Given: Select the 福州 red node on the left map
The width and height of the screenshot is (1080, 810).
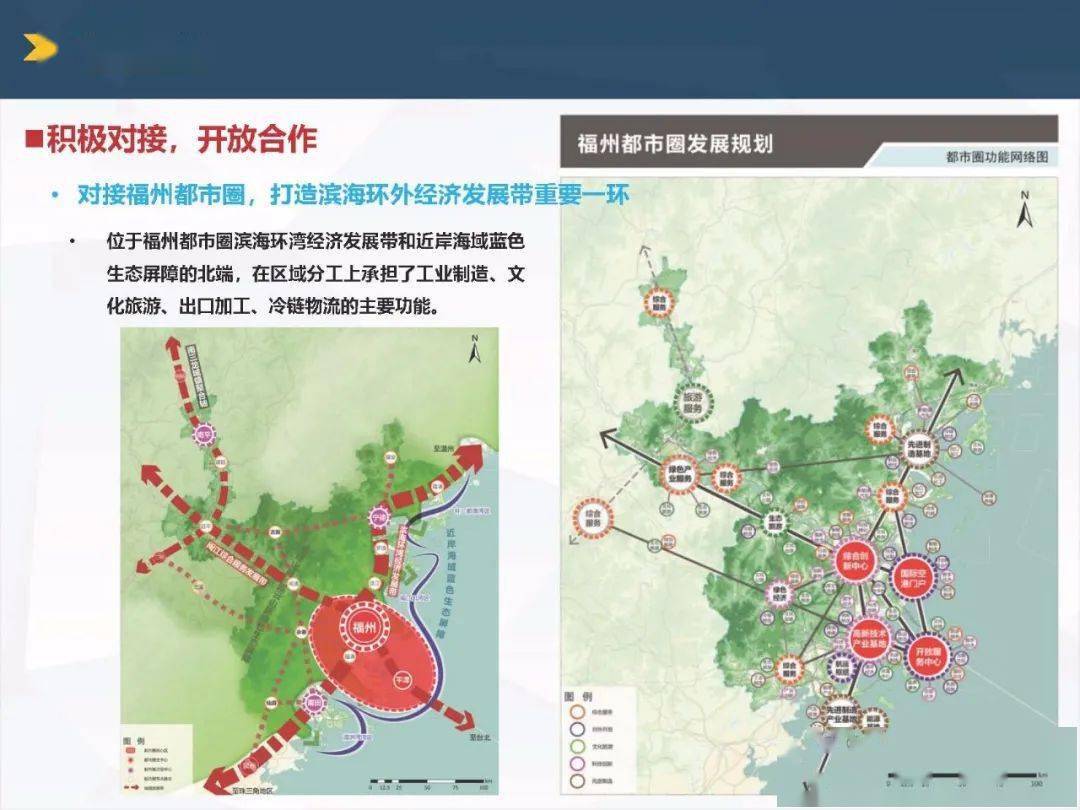Looking at the screenshot, I should tap(364, 625).
